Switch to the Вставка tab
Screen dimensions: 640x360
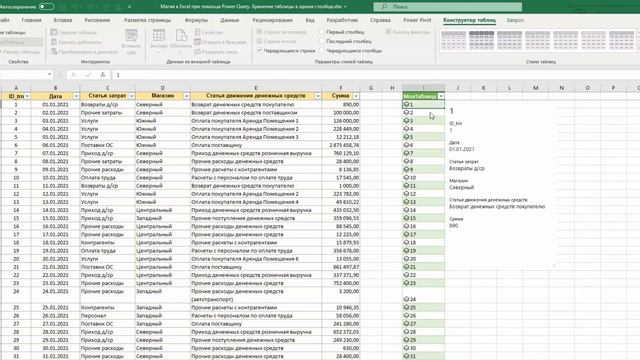[x=63, y=20]
